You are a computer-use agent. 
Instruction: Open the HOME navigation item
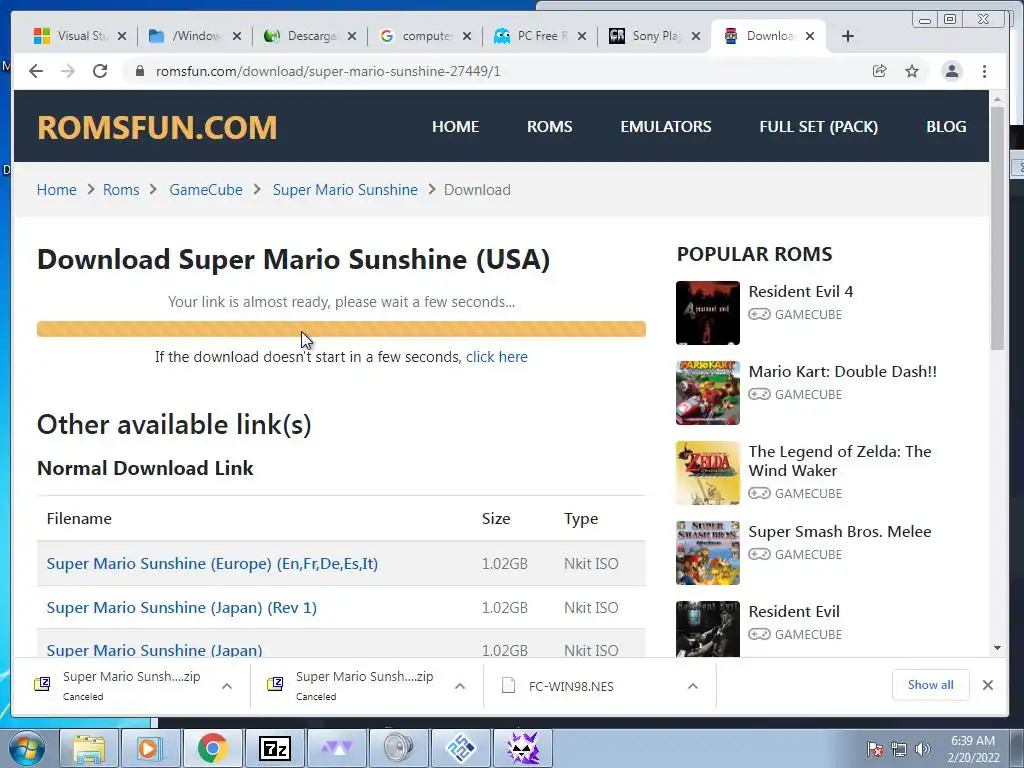pos(455,127)
